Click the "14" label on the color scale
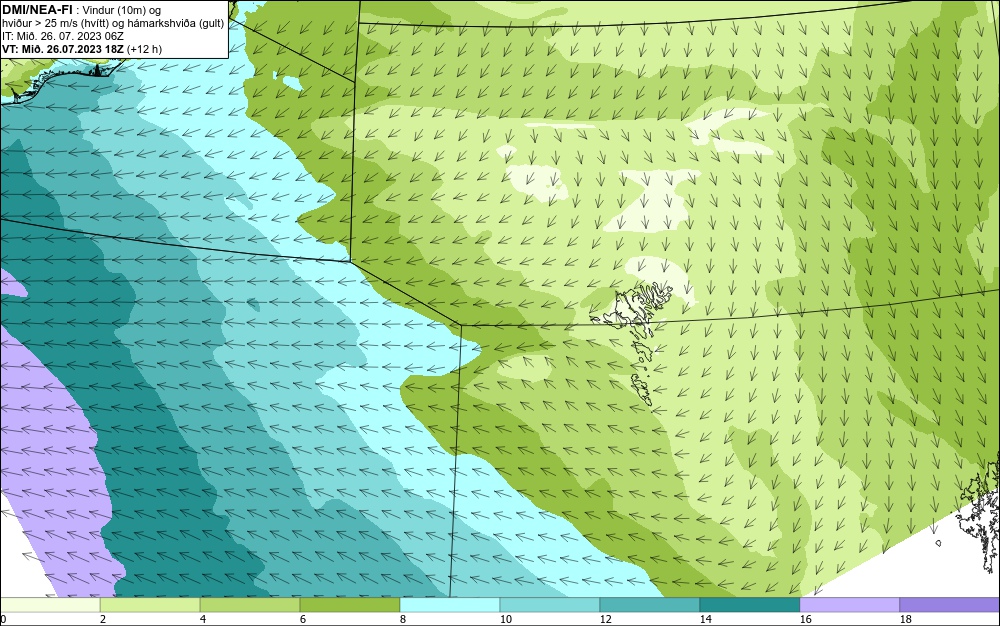 pos(705,619)
